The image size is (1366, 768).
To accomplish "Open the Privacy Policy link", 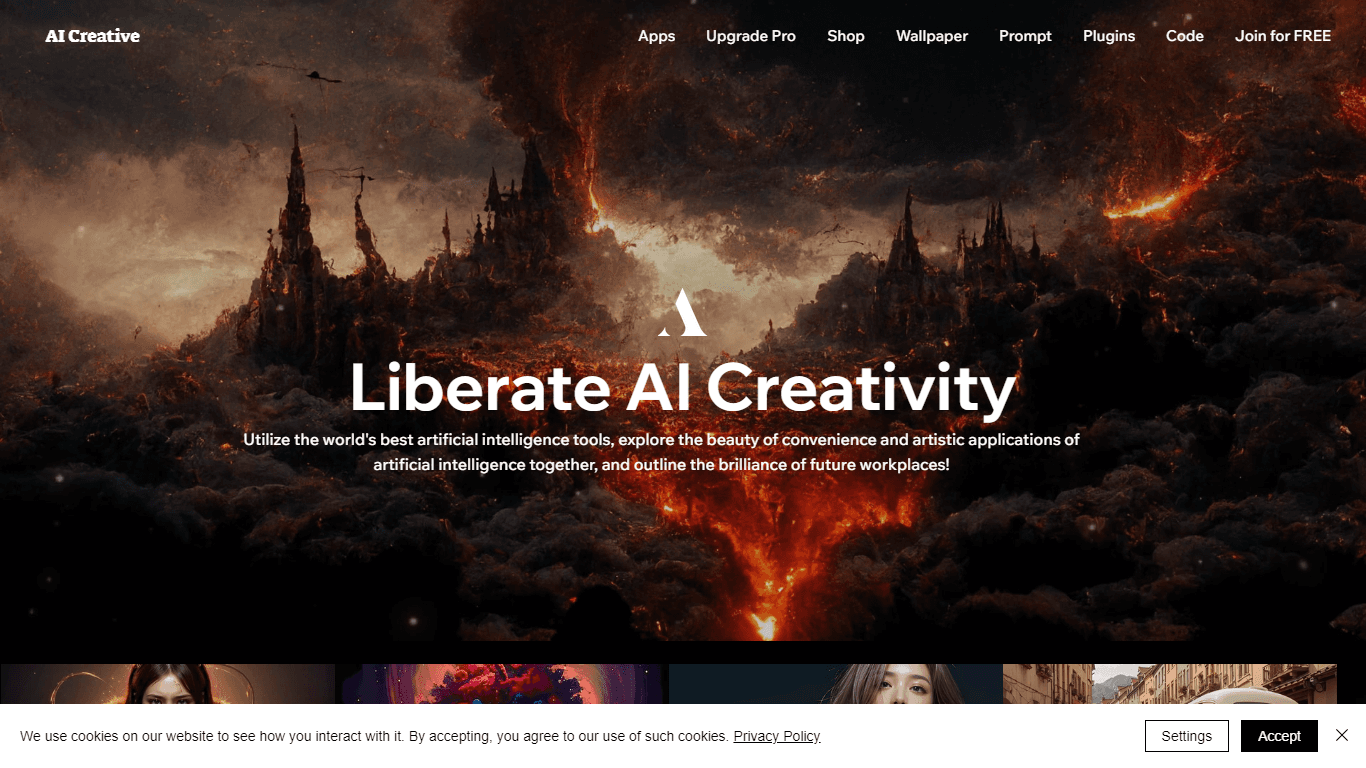I will [777, 736].
